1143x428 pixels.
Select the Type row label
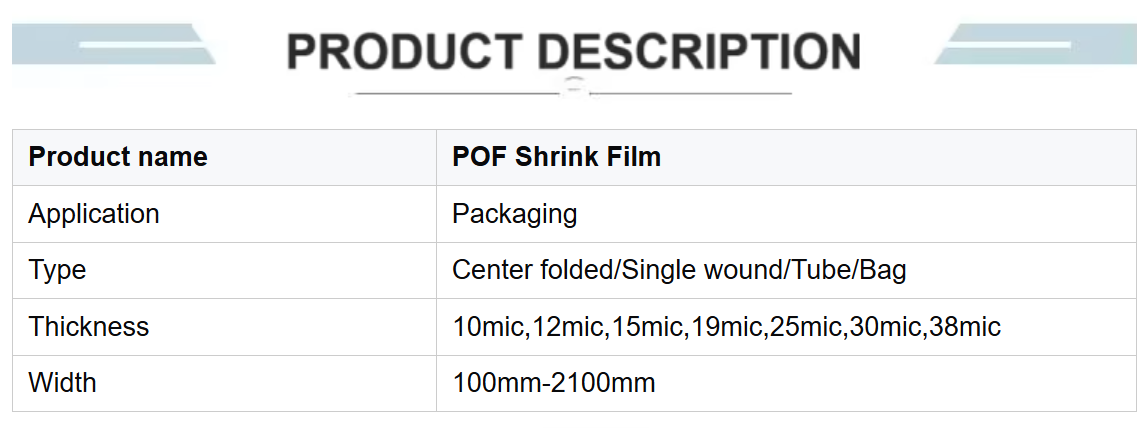(58, 270)
